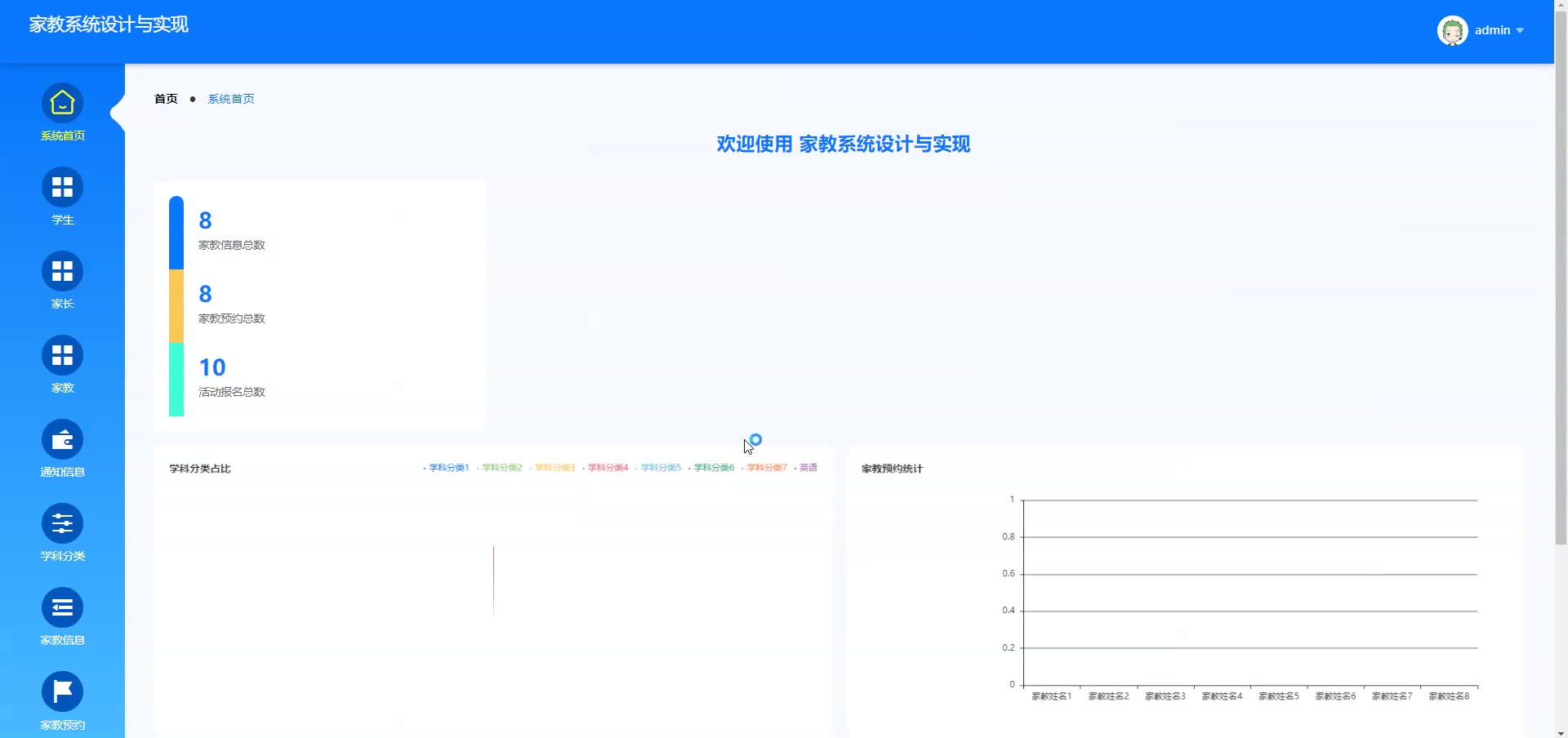The width and height of the screenshot is (1568, 738).
Task: Click the 家教信息总数 statistic label
Action: click(232, 245)
